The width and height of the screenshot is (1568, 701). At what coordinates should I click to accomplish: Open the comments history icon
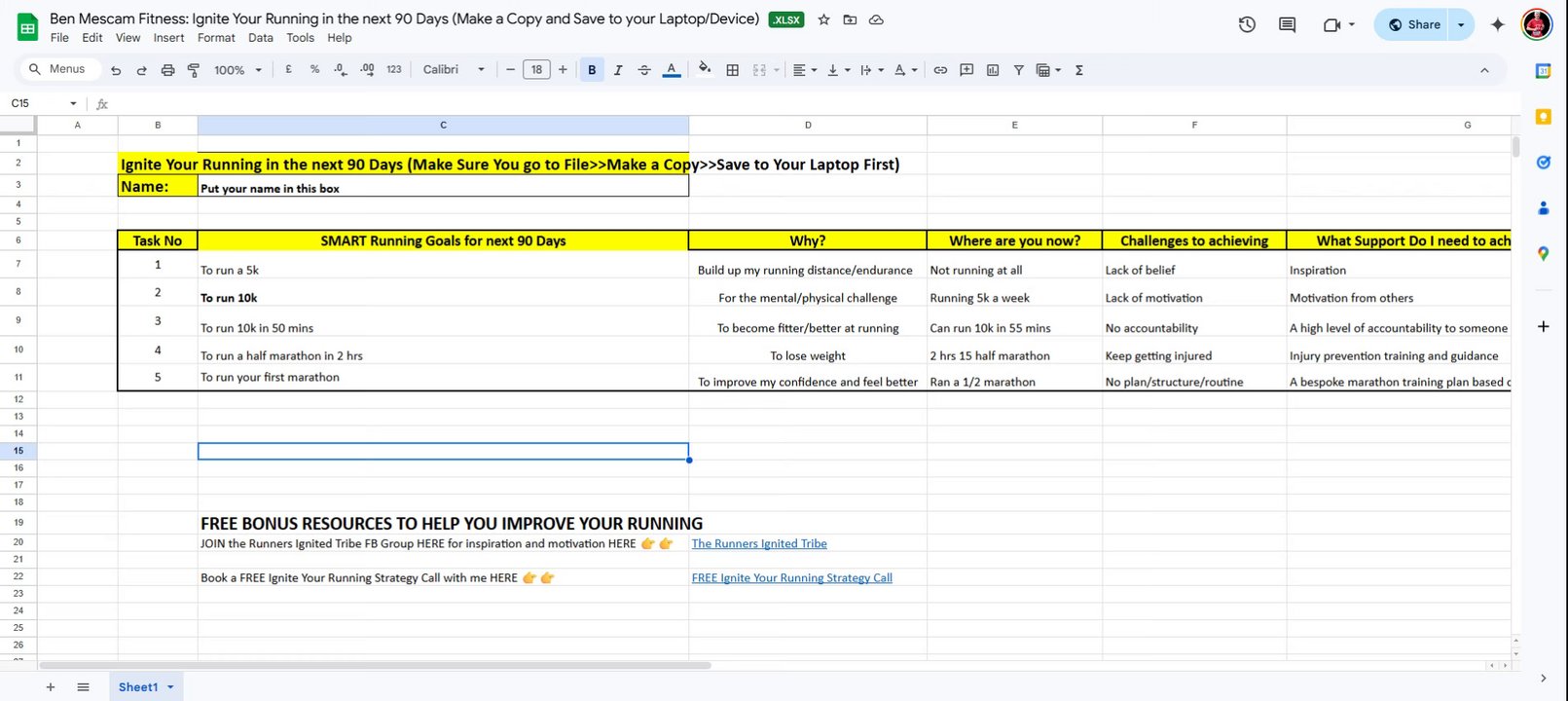pos(1287,24)
